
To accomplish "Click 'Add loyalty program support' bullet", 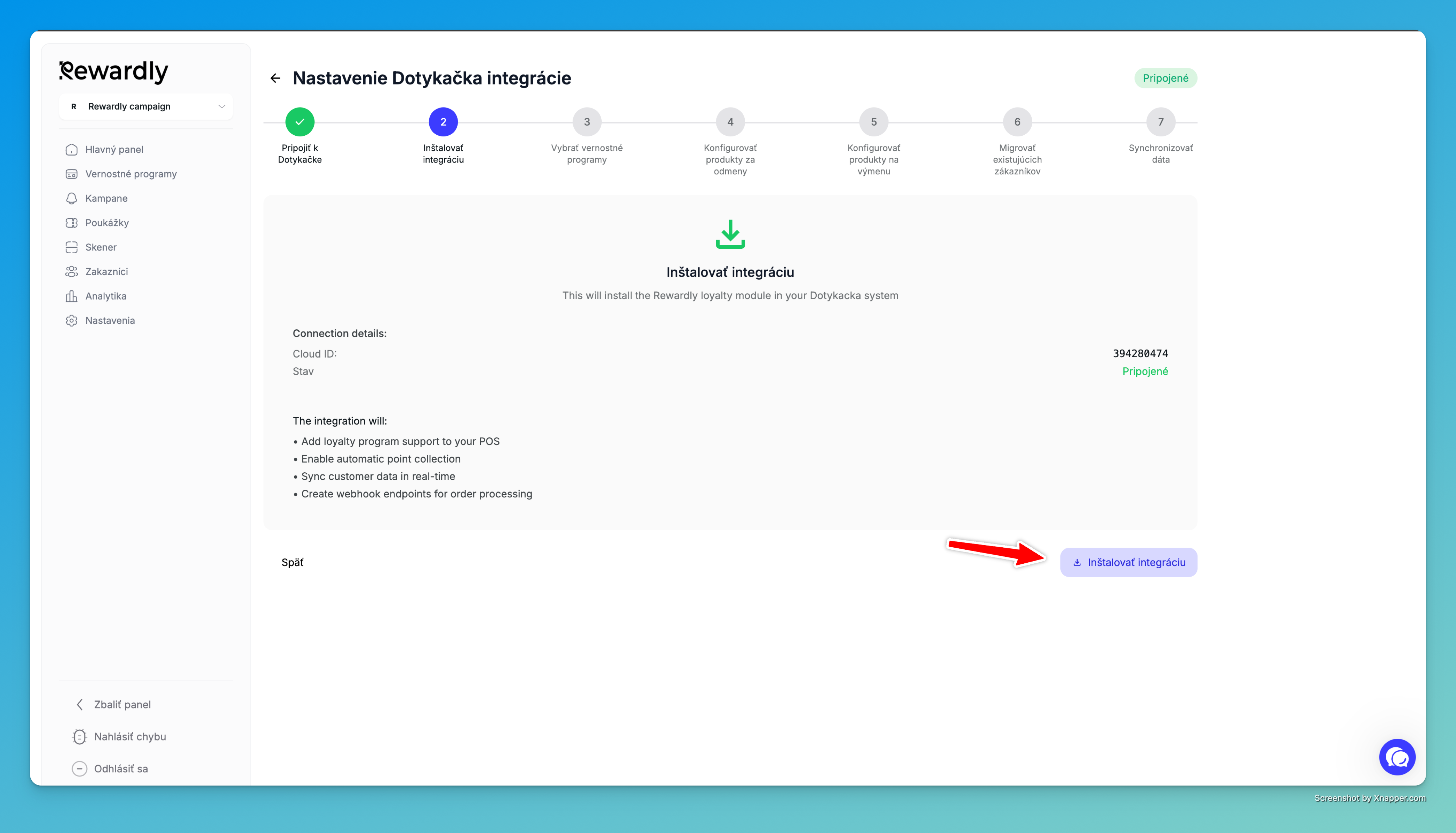I will (x=396, y=441).
